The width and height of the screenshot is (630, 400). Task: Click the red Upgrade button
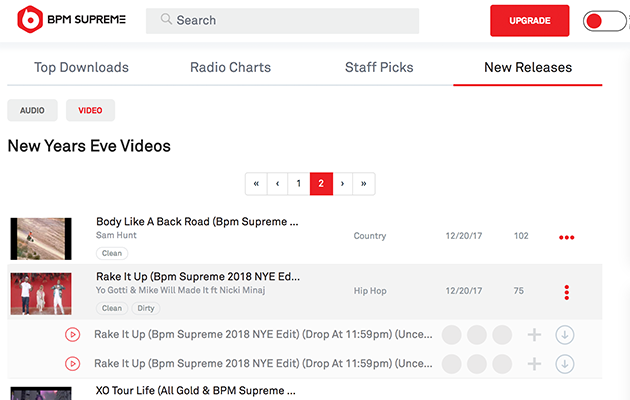(x=529, y=21)
